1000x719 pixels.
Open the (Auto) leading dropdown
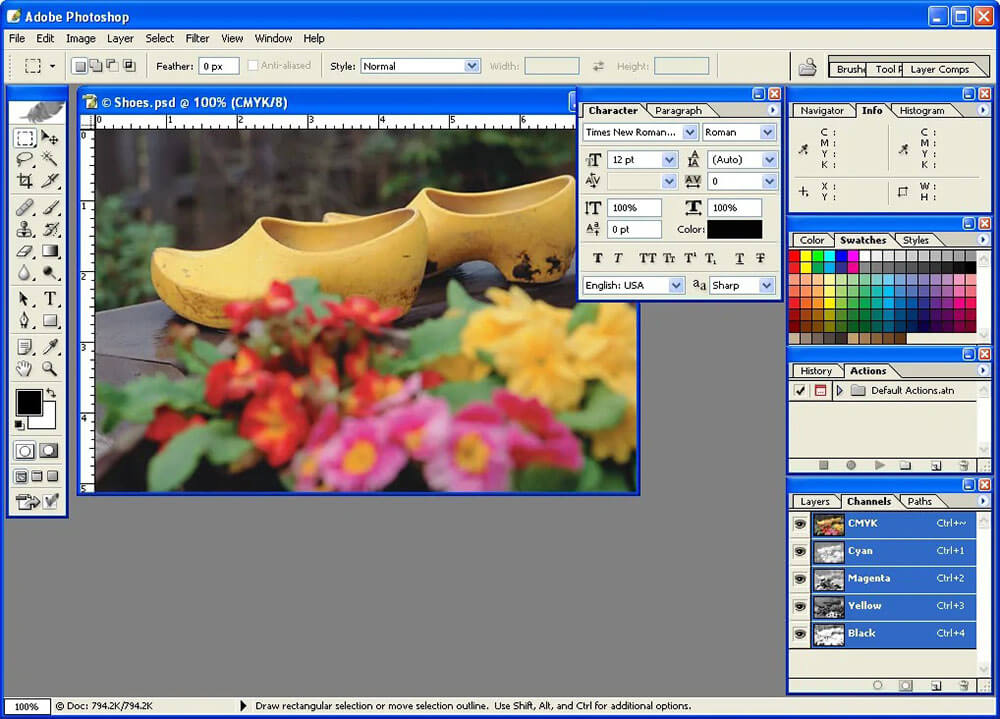pyautogui.click(x=770, y=159)
